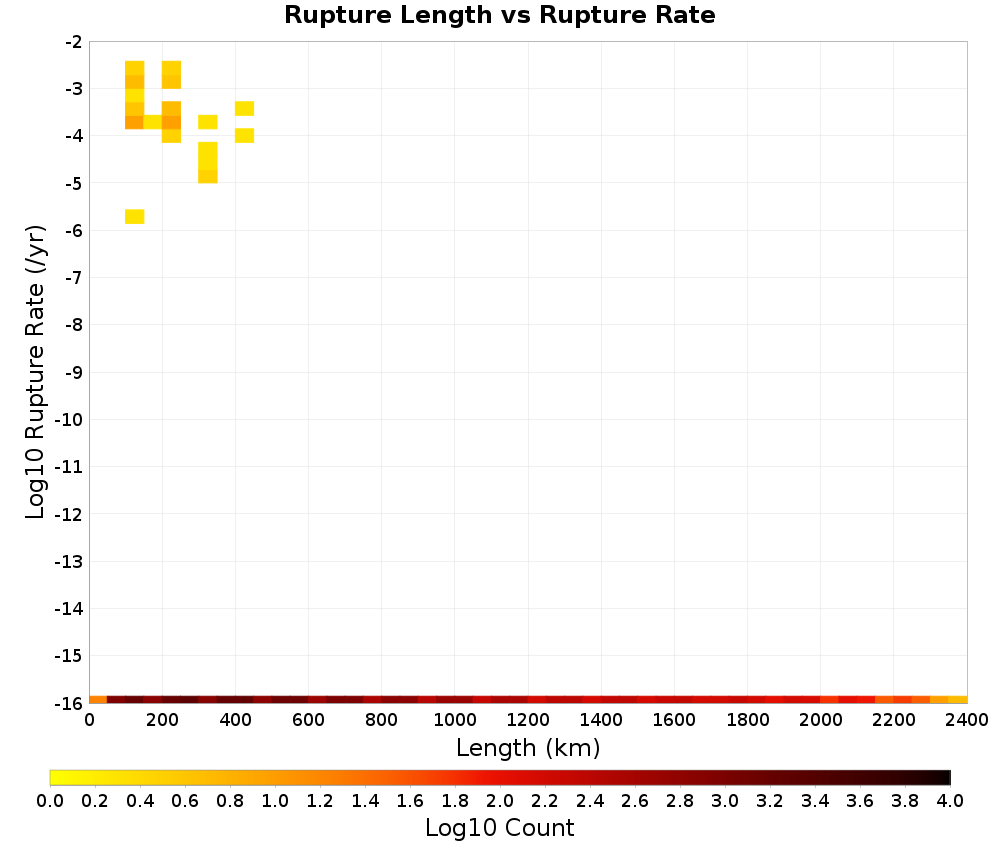
Task: Click the color bar tick label "2.2"
Action: click(545, 801)
